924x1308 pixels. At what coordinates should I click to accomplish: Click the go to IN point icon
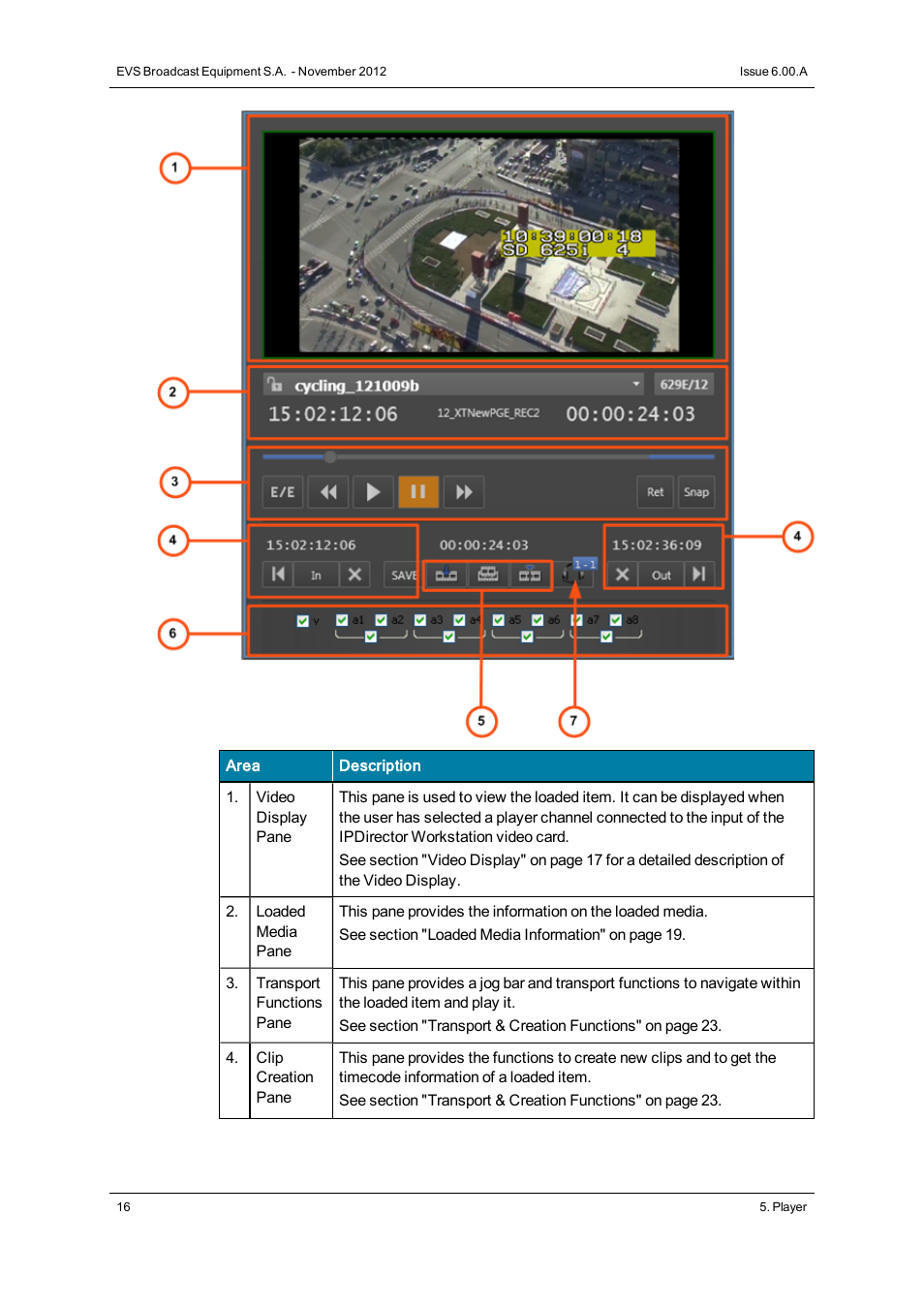coord(278,575)
